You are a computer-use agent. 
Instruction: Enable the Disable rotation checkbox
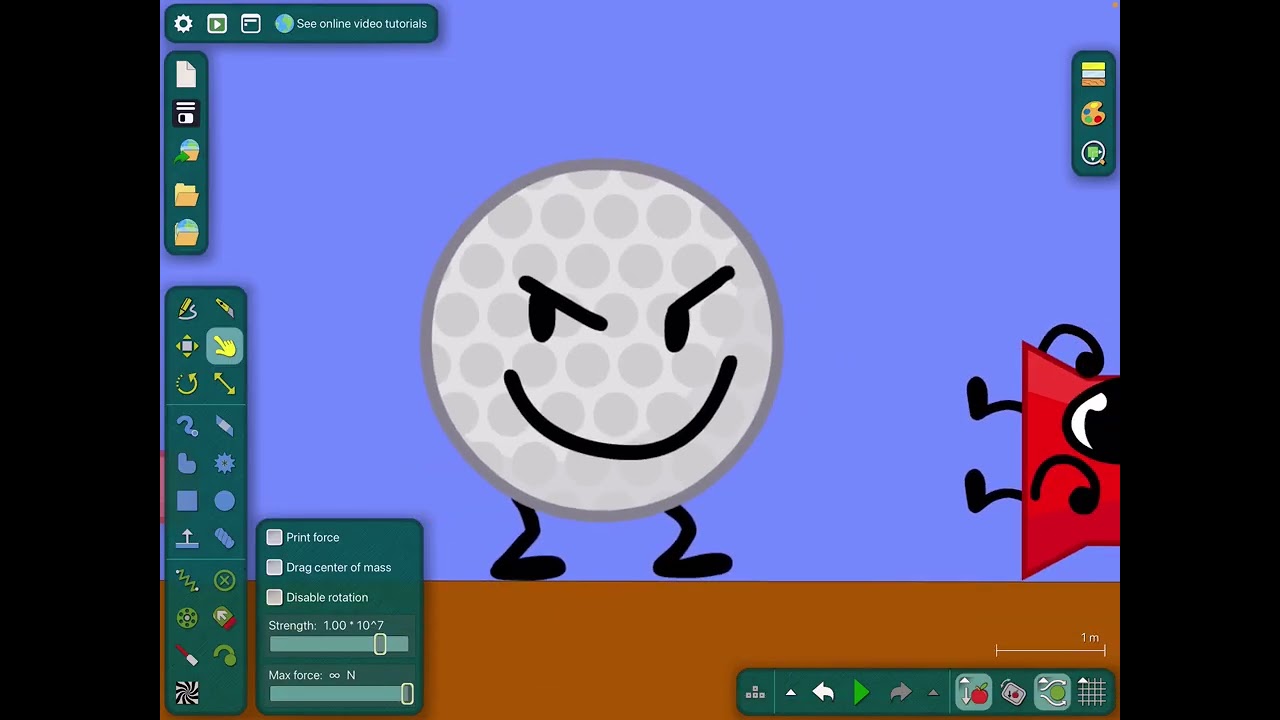tap(274, 597)
